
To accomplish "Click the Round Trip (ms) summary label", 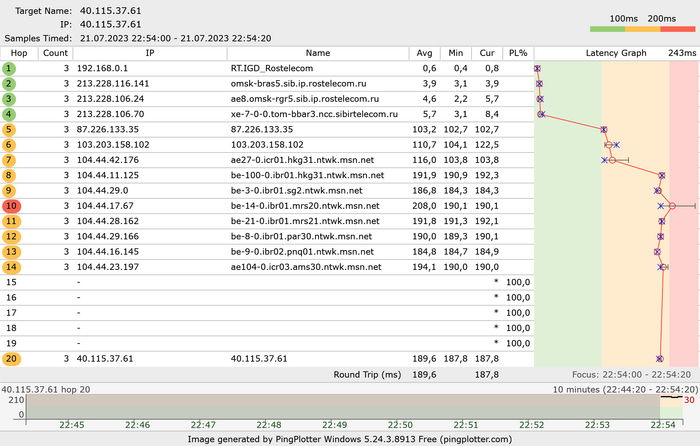I will 367,374.
